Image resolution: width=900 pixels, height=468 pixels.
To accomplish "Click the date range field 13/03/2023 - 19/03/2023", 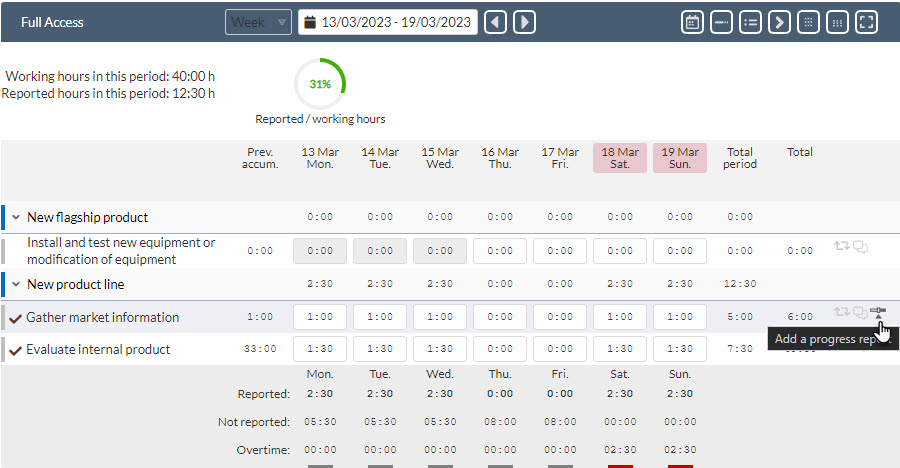I will tap(388, 22).
